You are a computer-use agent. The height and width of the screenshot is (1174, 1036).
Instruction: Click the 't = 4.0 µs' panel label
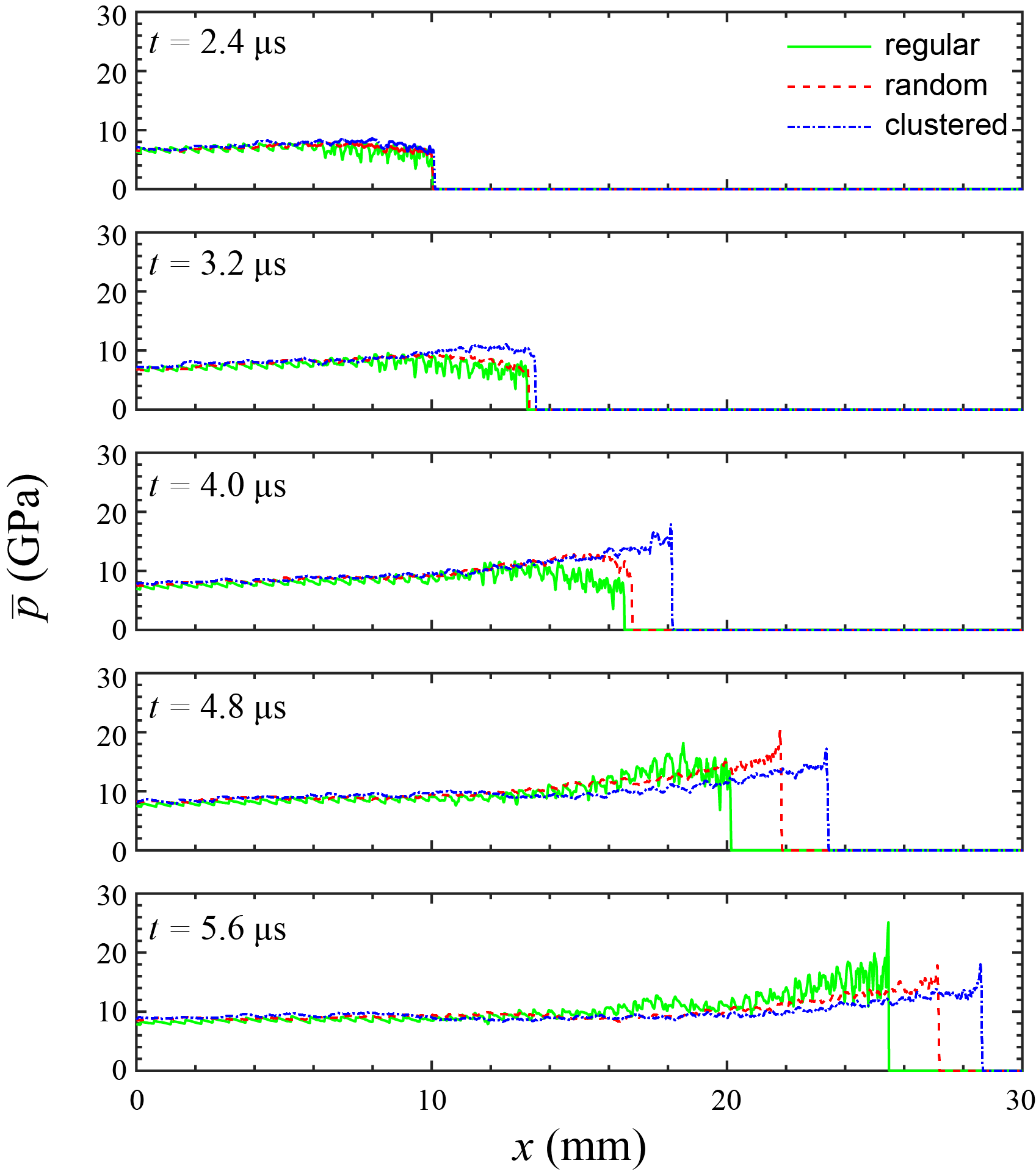[x=217, y=487]
